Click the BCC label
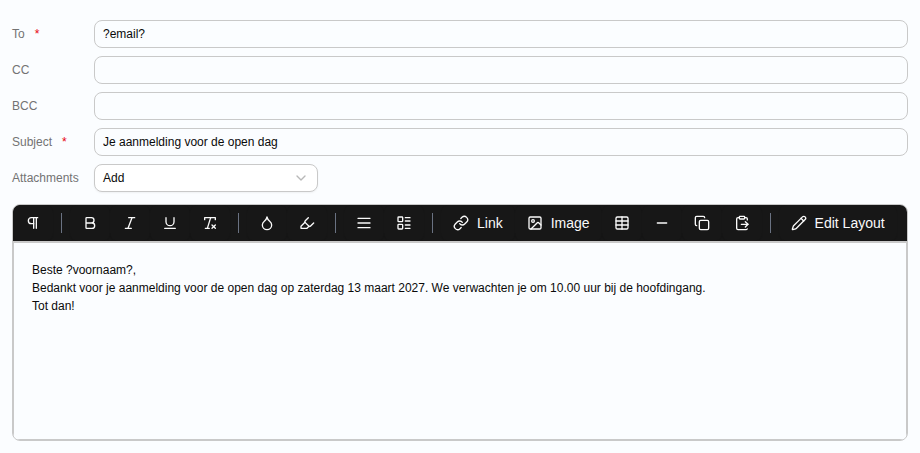 coord(25,106)
